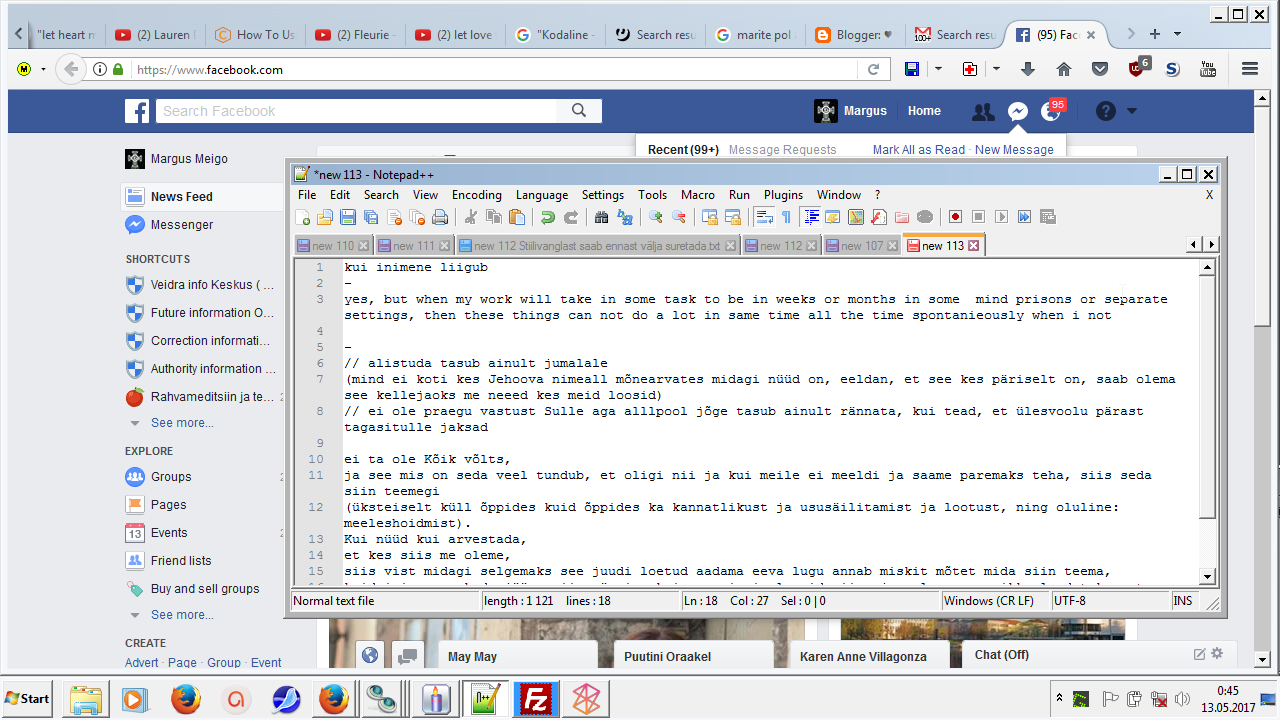This screenshot has height=720, width=1280.
Task: Click the Run Macro Multiple Times icon
Action: pos(1024,217)
